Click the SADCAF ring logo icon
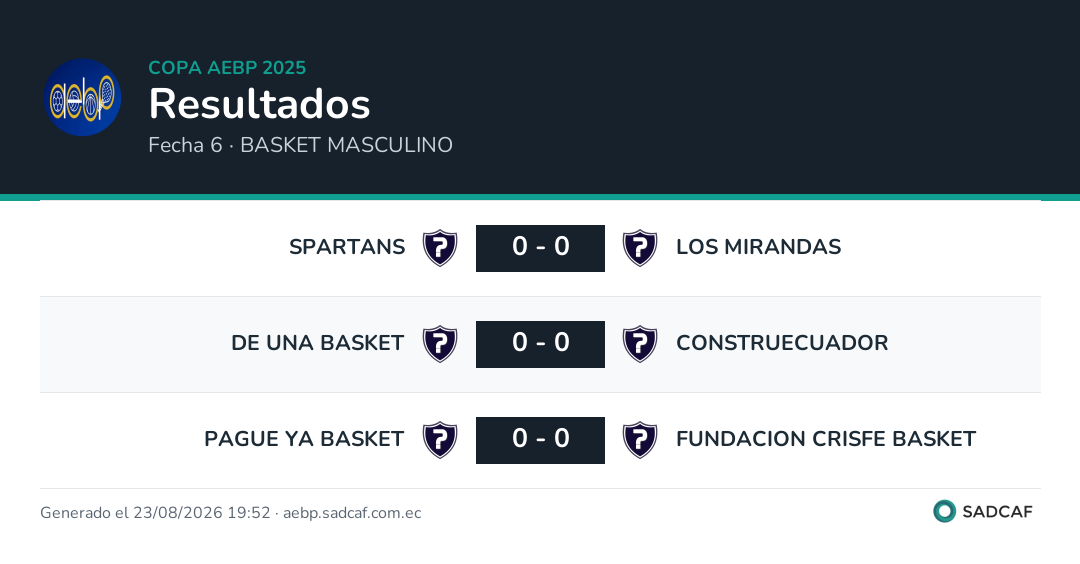1080x564 pixels. tap(944, 511)
